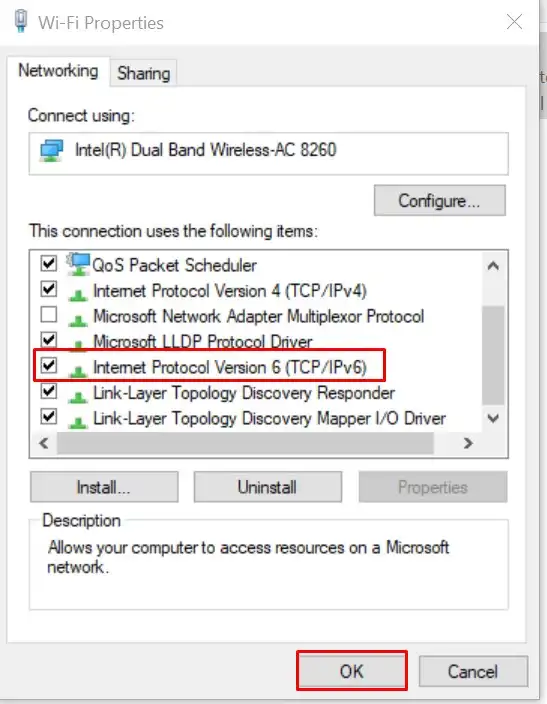This screenshot has height=704, width=547.
Task: Click the Internet Protocol Version 6 protocol icon
Action: point(78,371)
